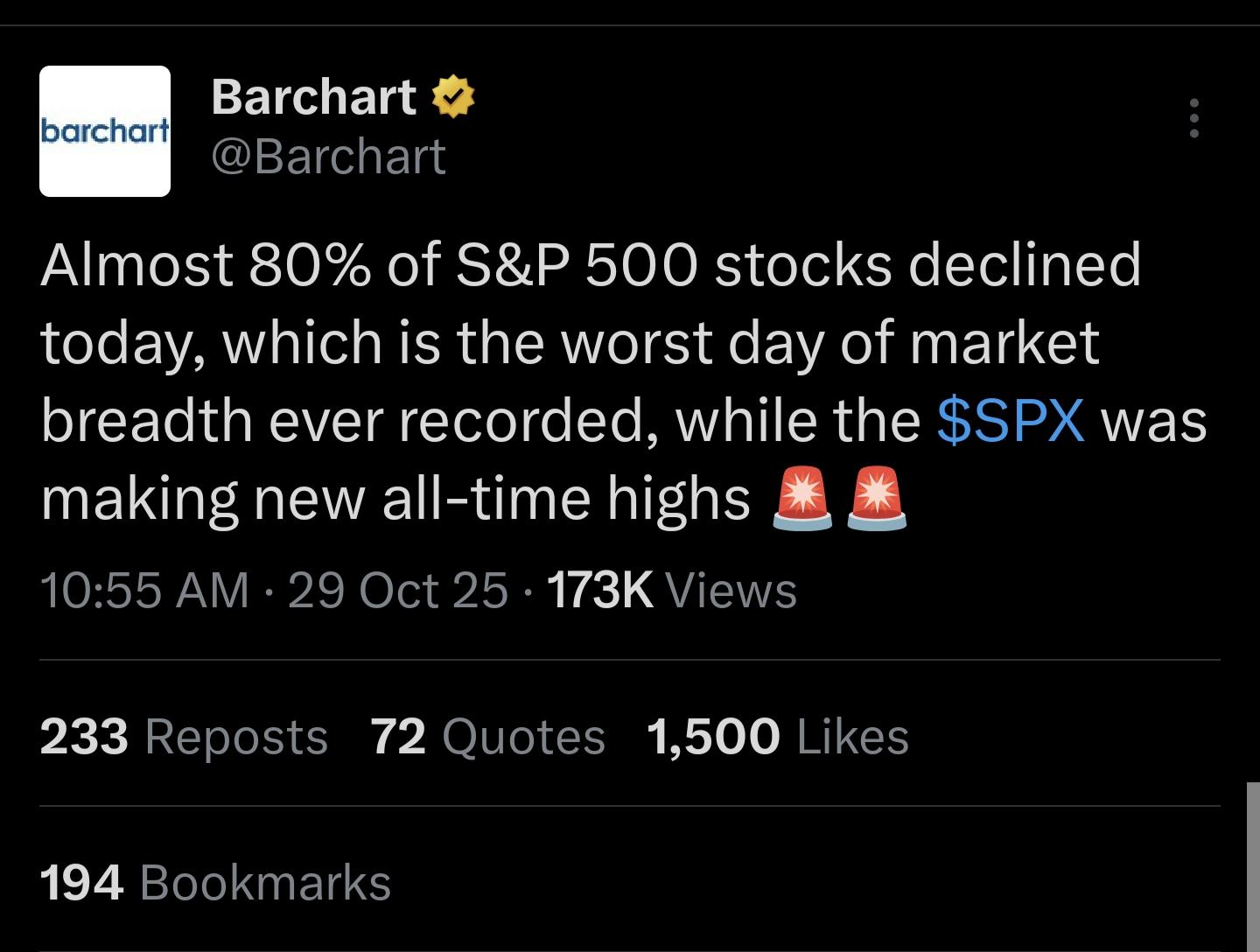Click the gold verified badge

click(453, 96)
